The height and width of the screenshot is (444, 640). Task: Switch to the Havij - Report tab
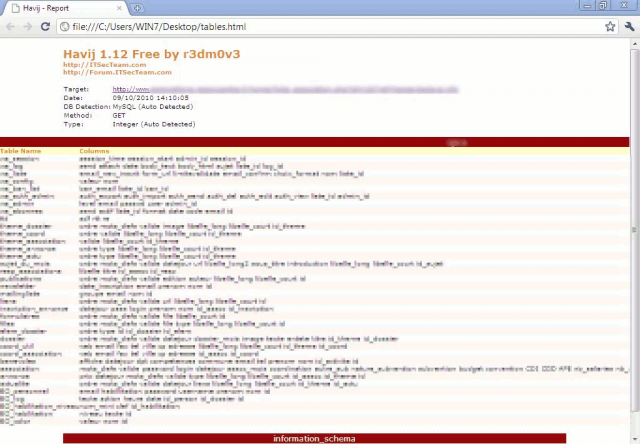(60, 8)
